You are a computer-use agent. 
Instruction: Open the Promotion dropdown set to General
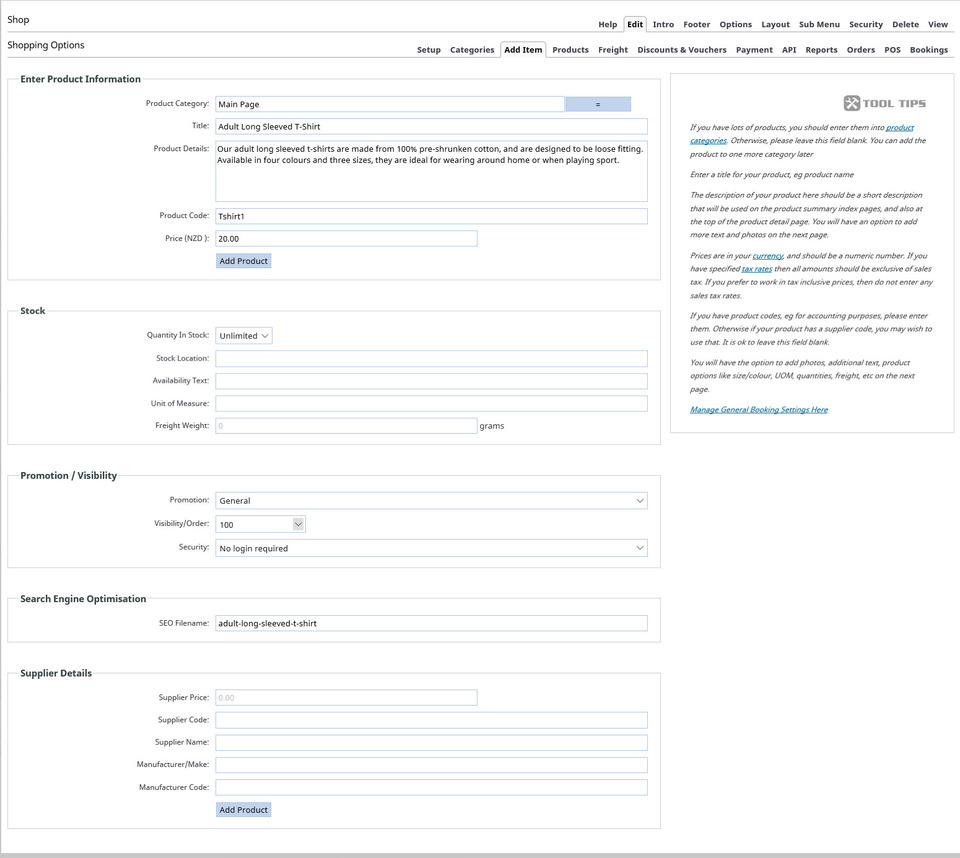431,500
